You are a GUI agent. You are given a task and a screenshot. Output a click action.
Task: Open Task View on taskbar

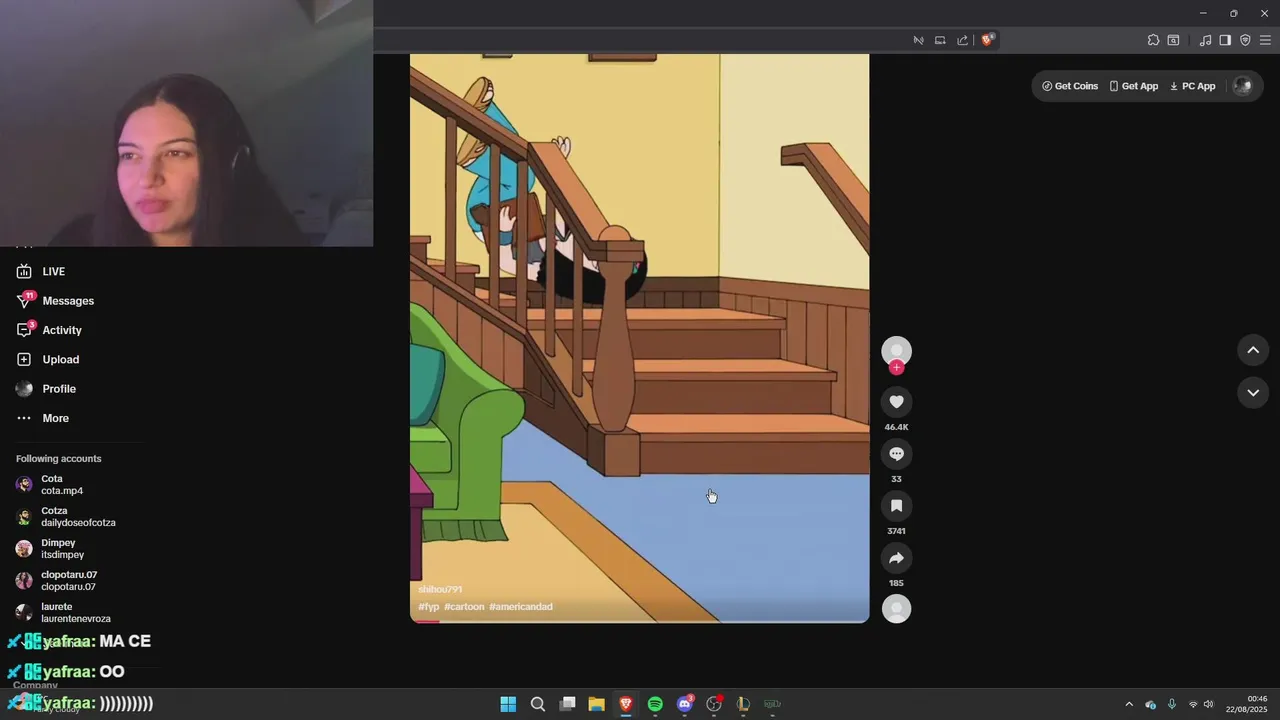click(x=567, y=704)
